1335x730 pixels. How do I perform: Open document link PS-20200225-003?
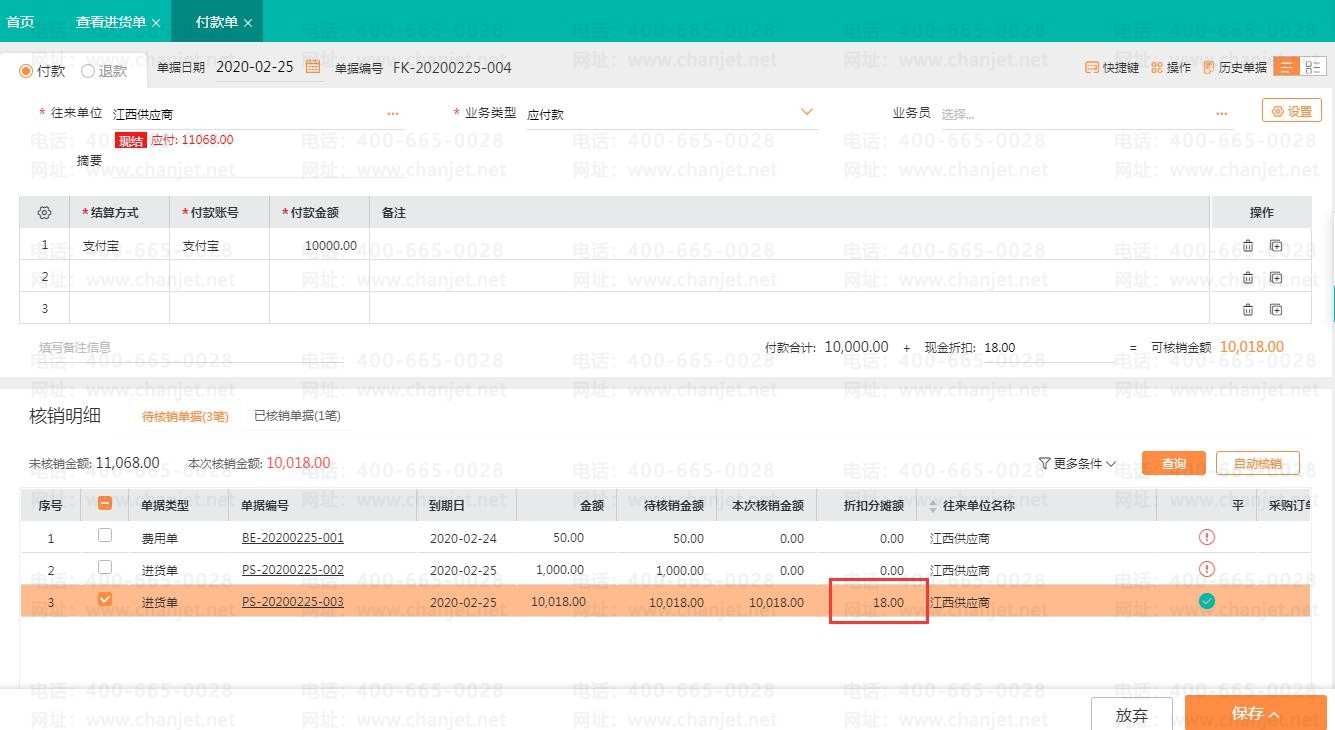(292, 602)
